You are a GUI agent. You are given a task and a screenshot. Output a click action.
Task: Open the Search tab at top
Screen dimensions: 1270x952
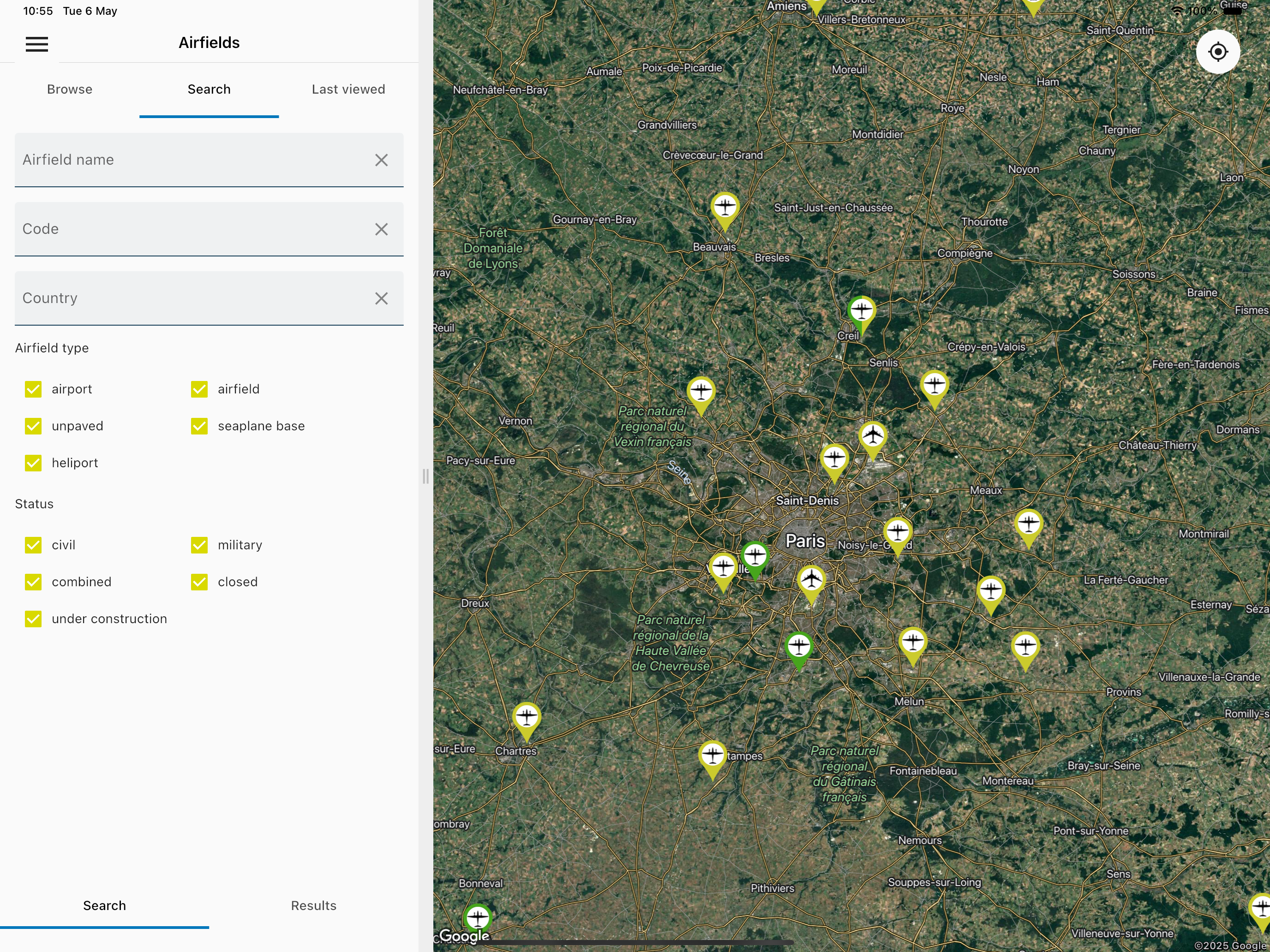click(209, 89)
